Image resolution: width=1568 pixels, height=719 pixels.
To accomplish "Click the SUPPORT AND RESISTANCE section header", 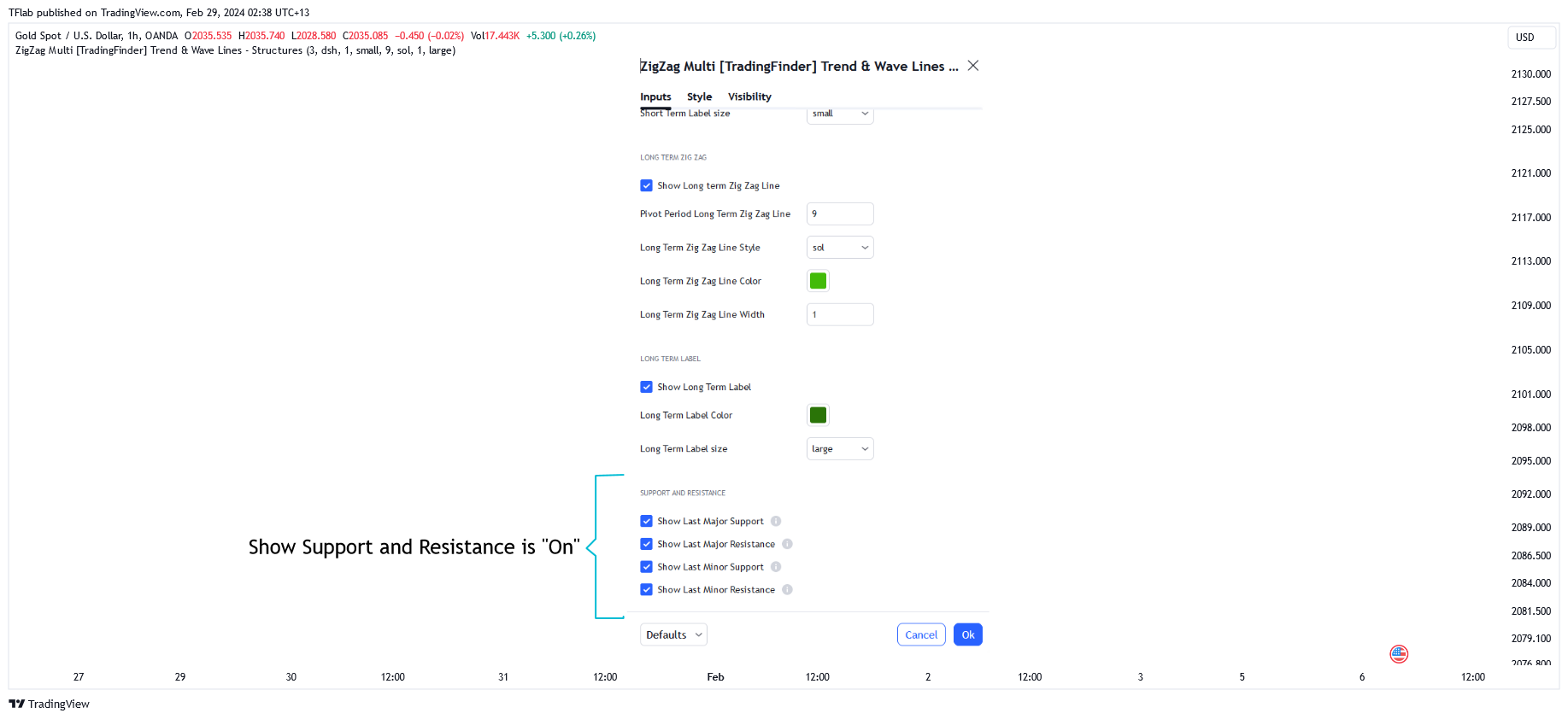I will [683, 494].
